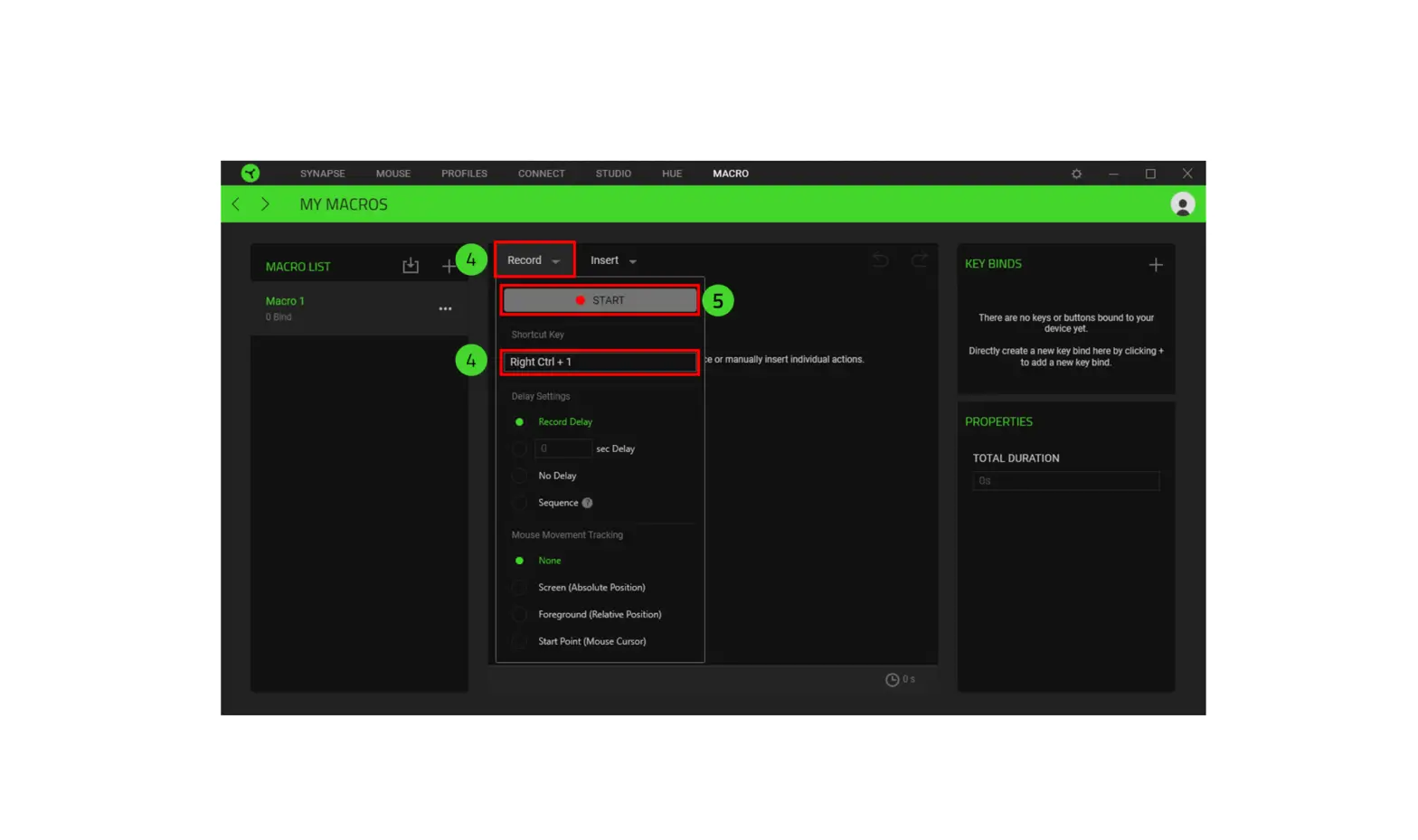
Task: Click the undo arrow icon
Action: pos(880,260)
